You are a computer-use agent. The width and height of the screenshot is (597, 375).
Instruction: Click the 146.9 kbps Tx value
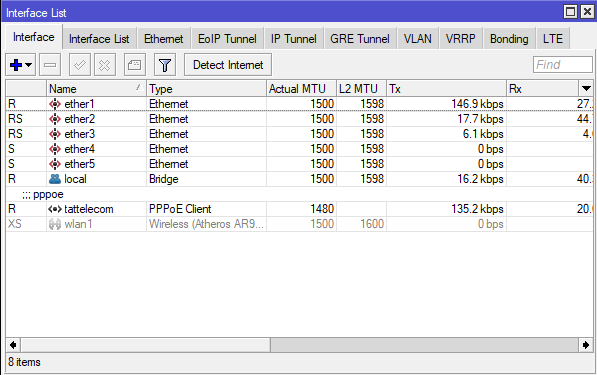pyautogui.click(x=477, y=104)
